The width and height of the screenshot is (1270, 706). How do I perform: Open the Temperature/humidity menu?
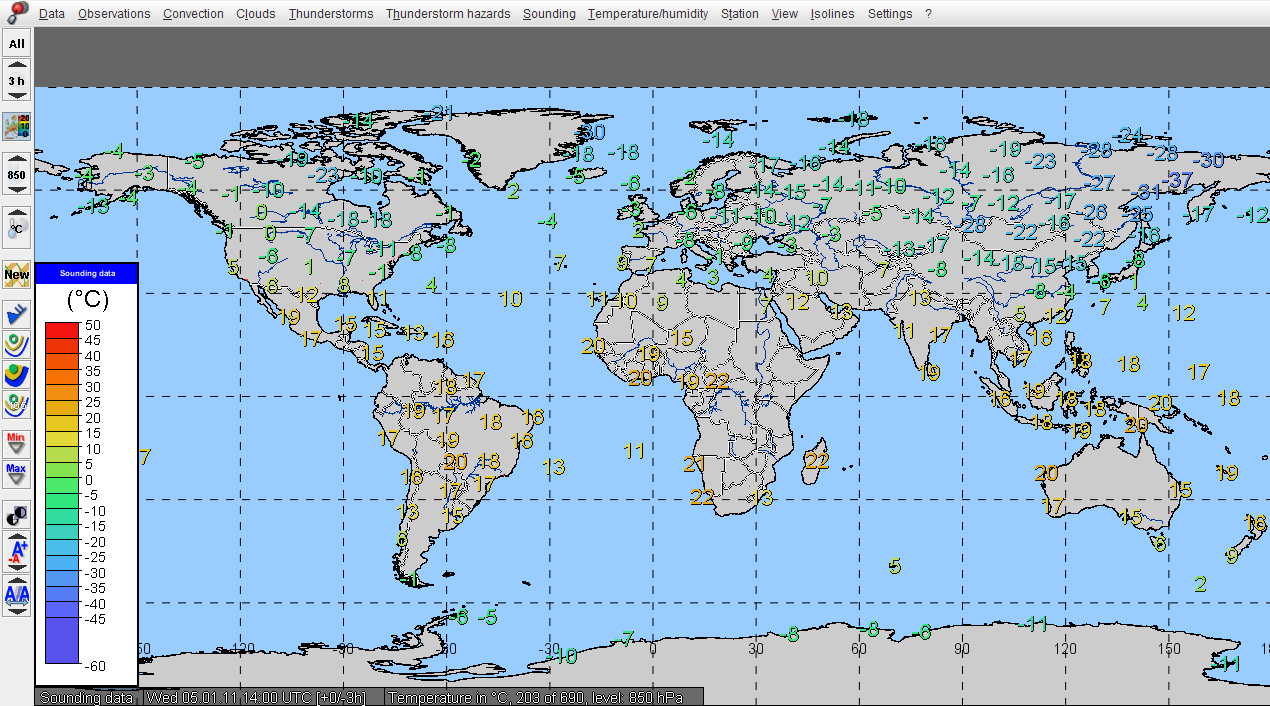[x=648, y=13]
